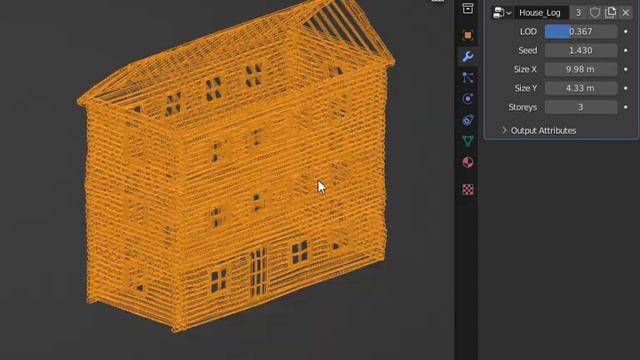This screenshot has width=640, height=360.
Task: Toggle the fake user shield icon
Action: point(595,13)
